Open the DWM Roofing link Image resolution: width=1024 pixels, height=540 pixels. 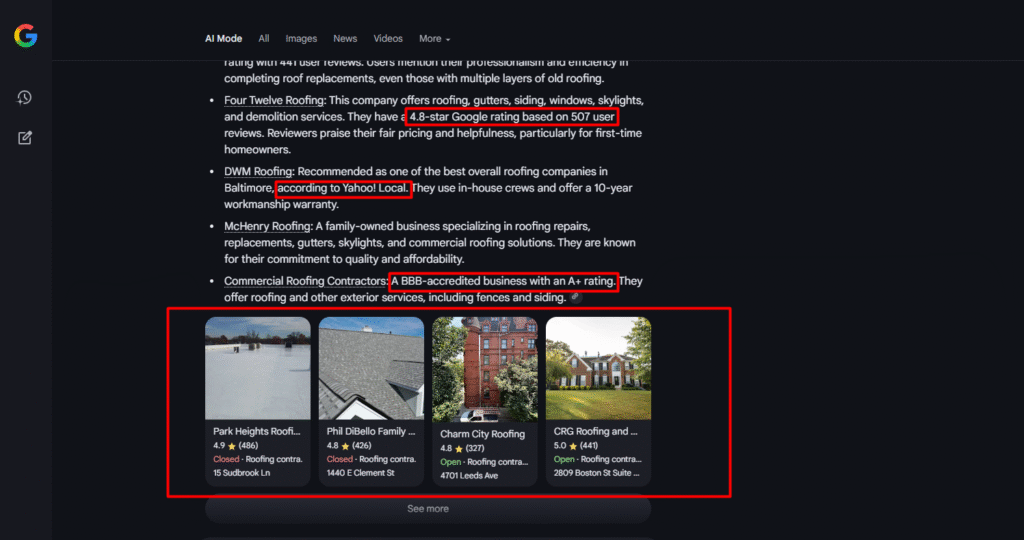coord(258,172)
